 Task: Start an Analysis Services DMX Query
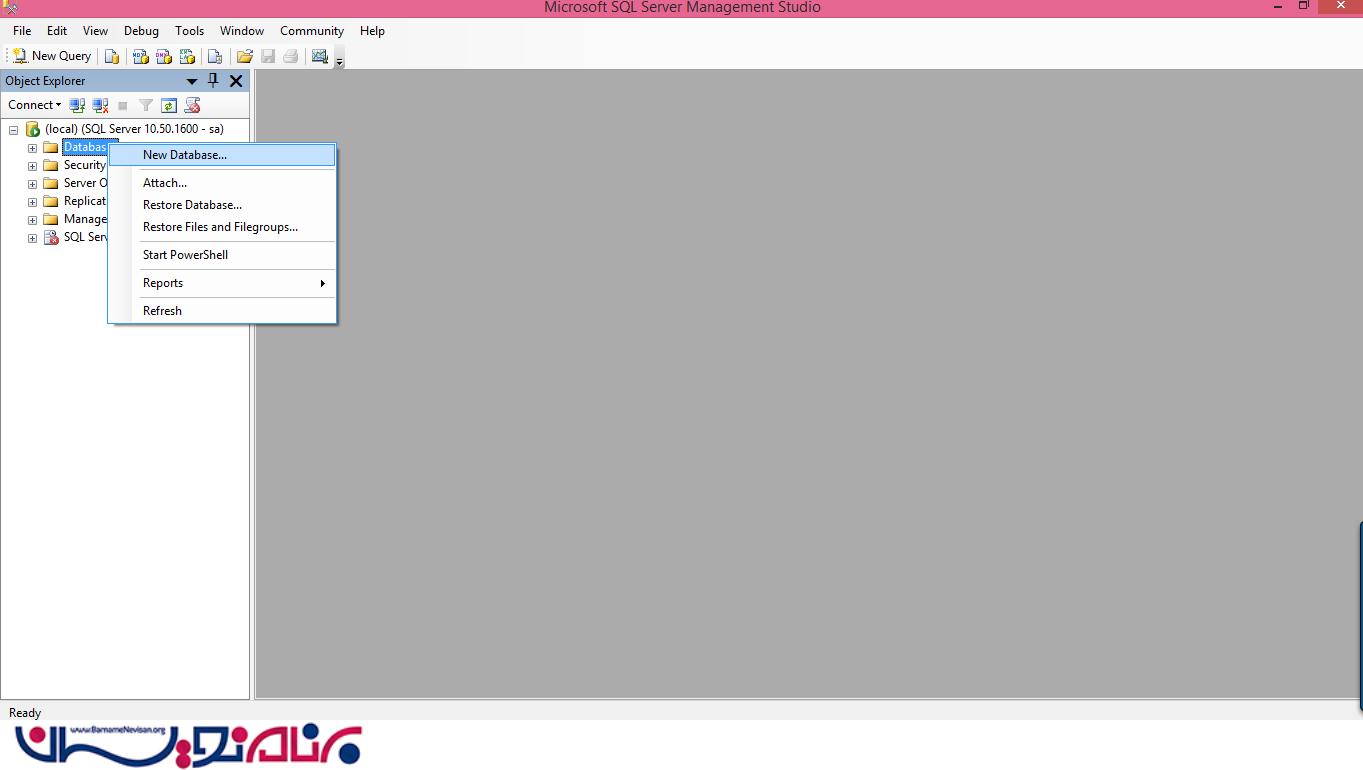[164, 57]
